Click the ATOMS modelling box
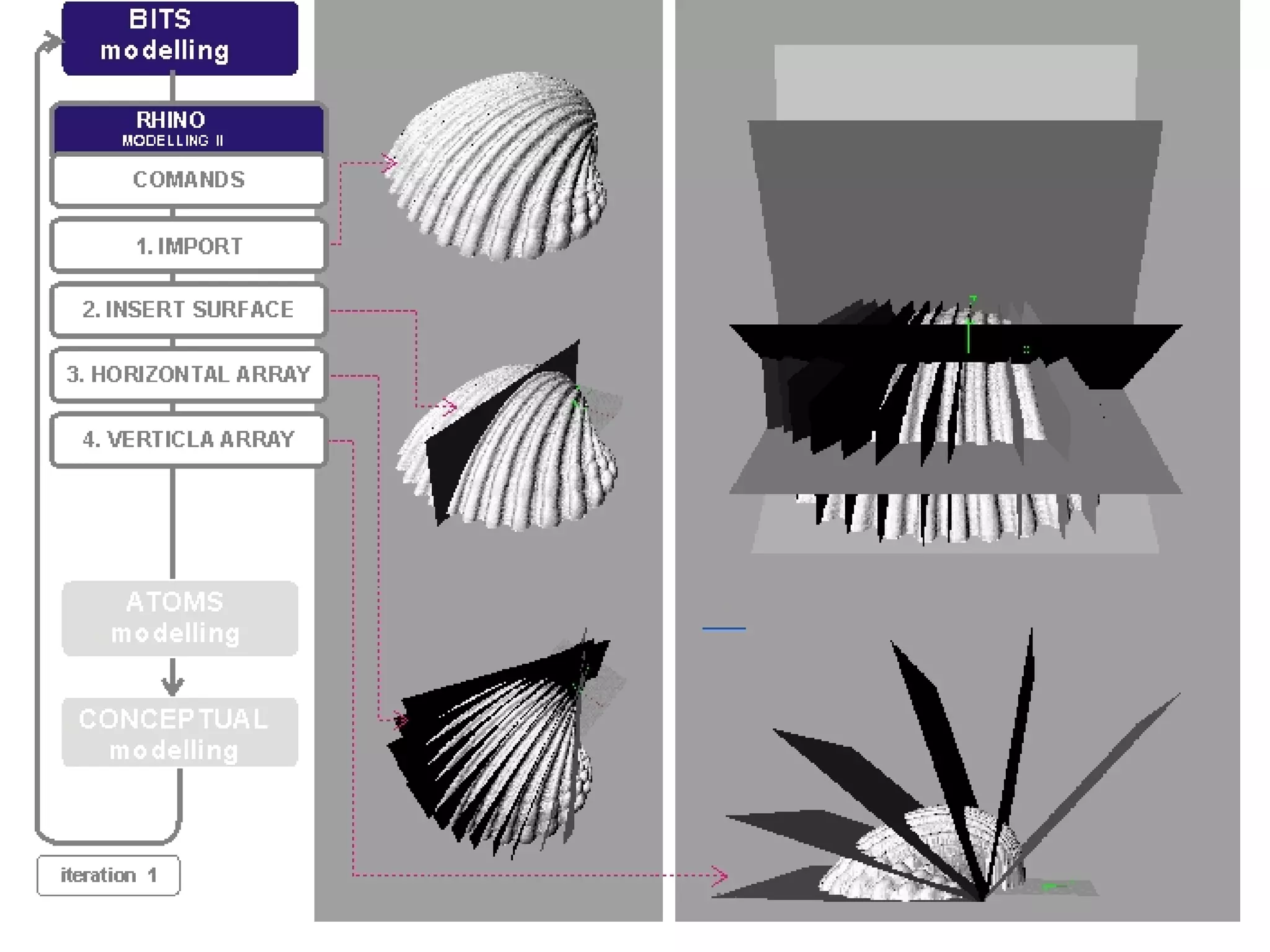The height and width of the screenshot is (952, 1270). [180, 618]
